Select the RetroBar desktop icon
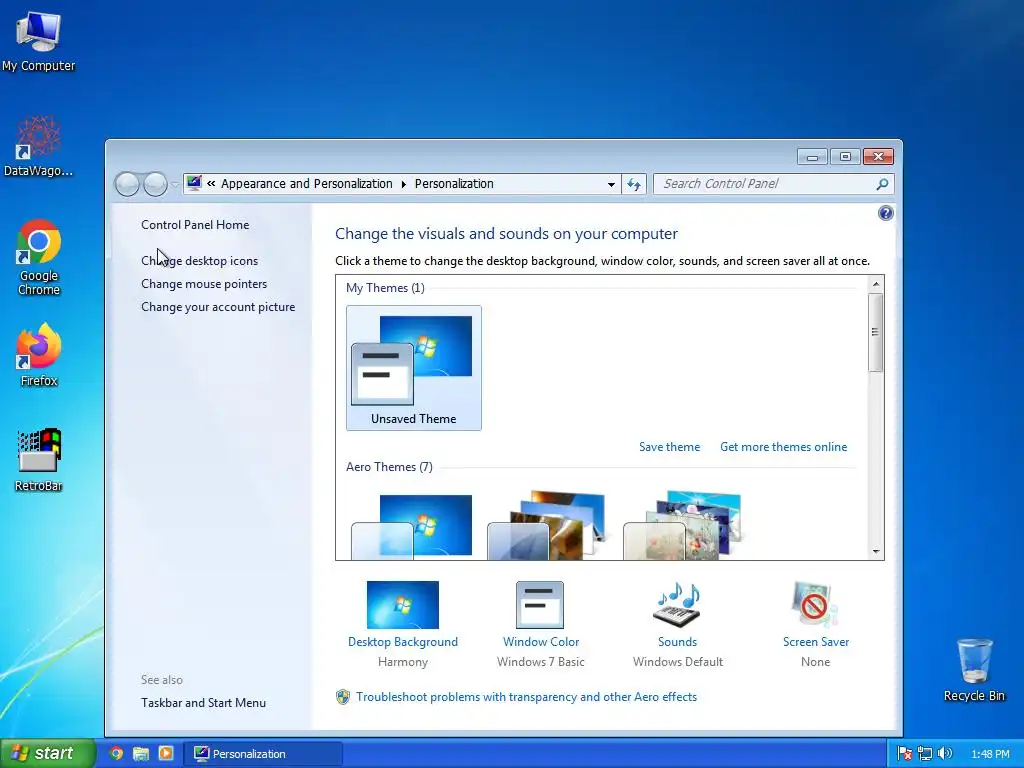1024x768 pixels. tap(39, 460)
